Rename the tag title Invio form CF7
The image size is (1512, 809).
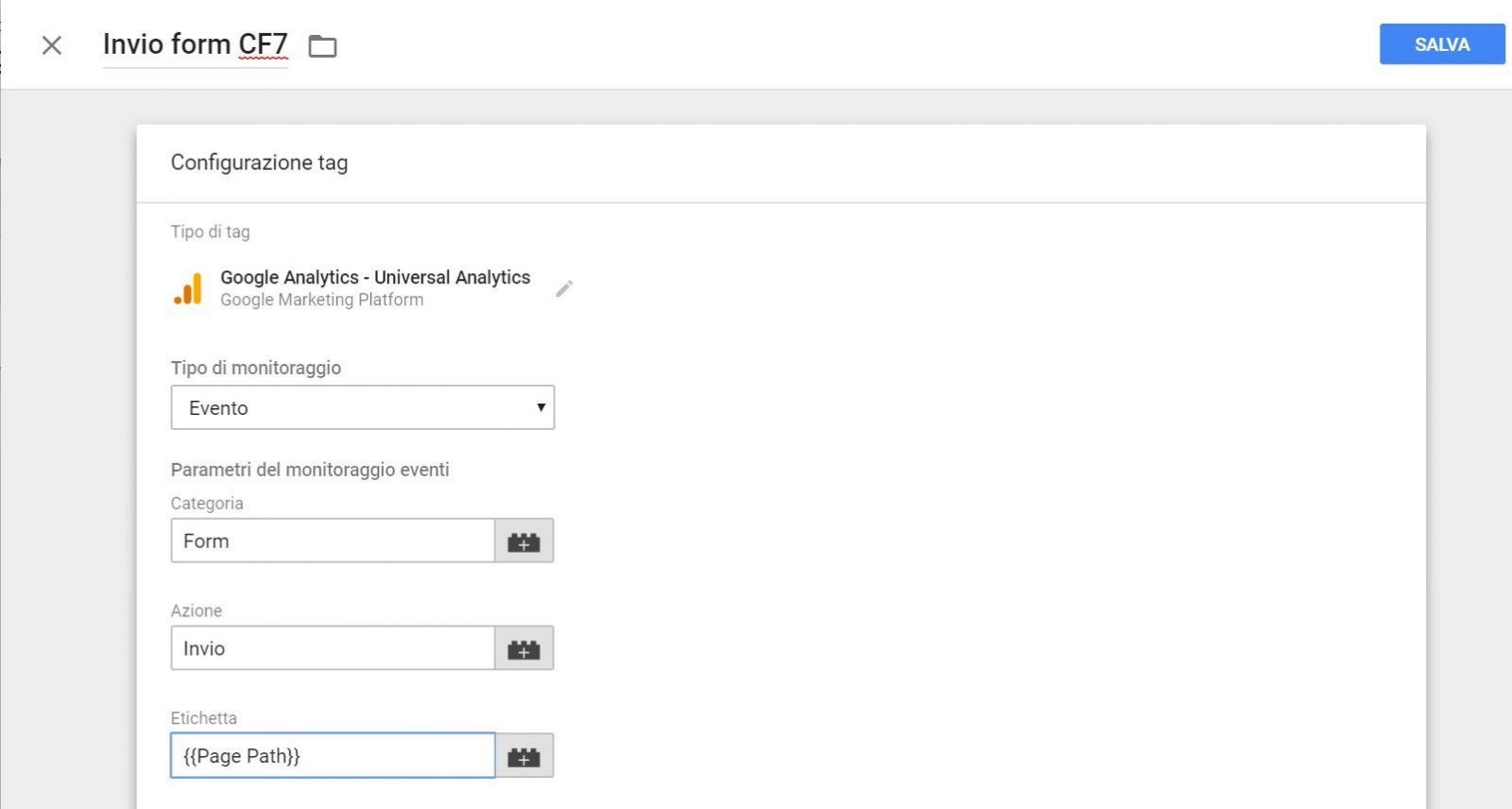[x=195, y=44]
